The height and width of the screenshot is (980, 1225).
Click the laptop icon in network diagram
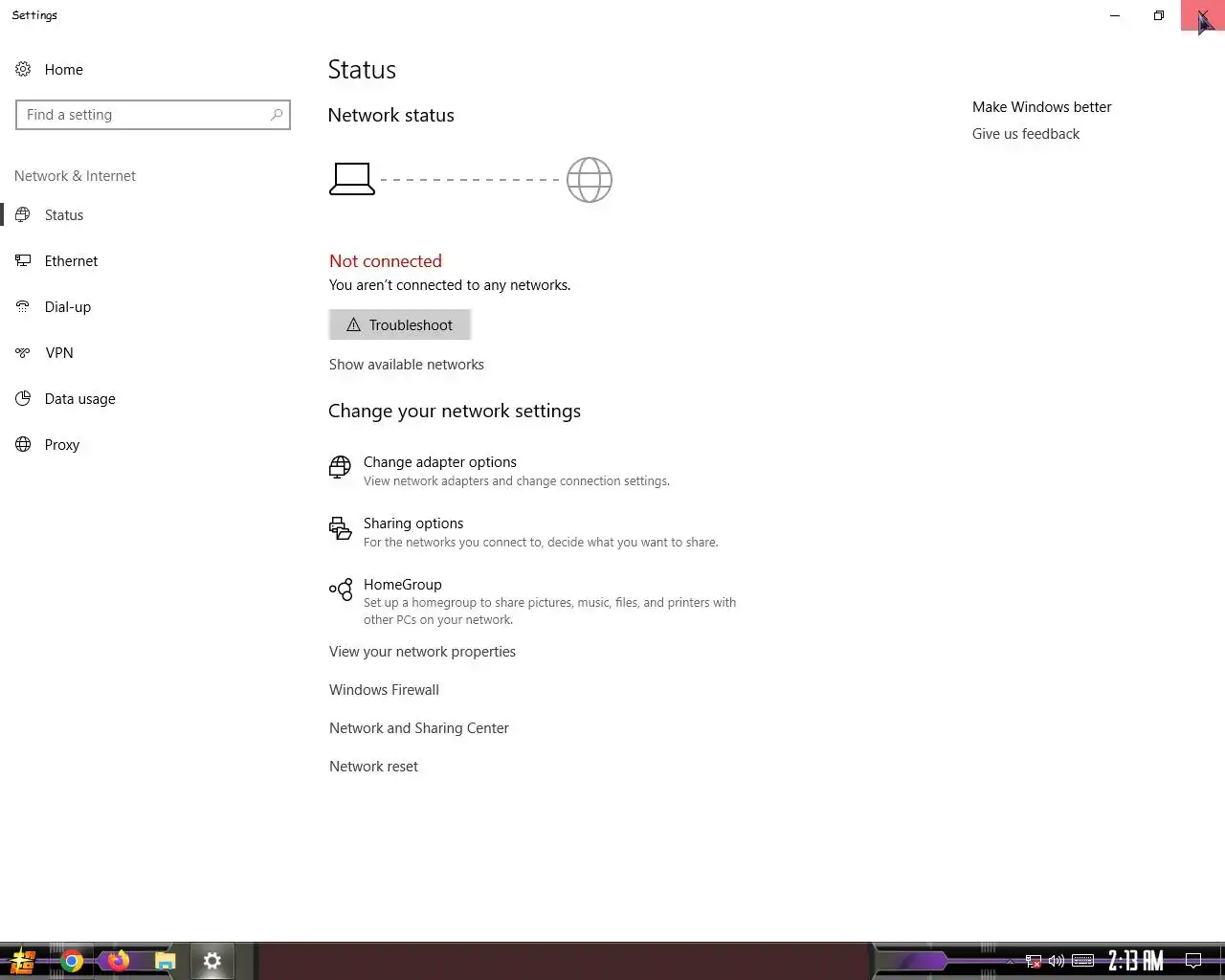tap(352, 179)
